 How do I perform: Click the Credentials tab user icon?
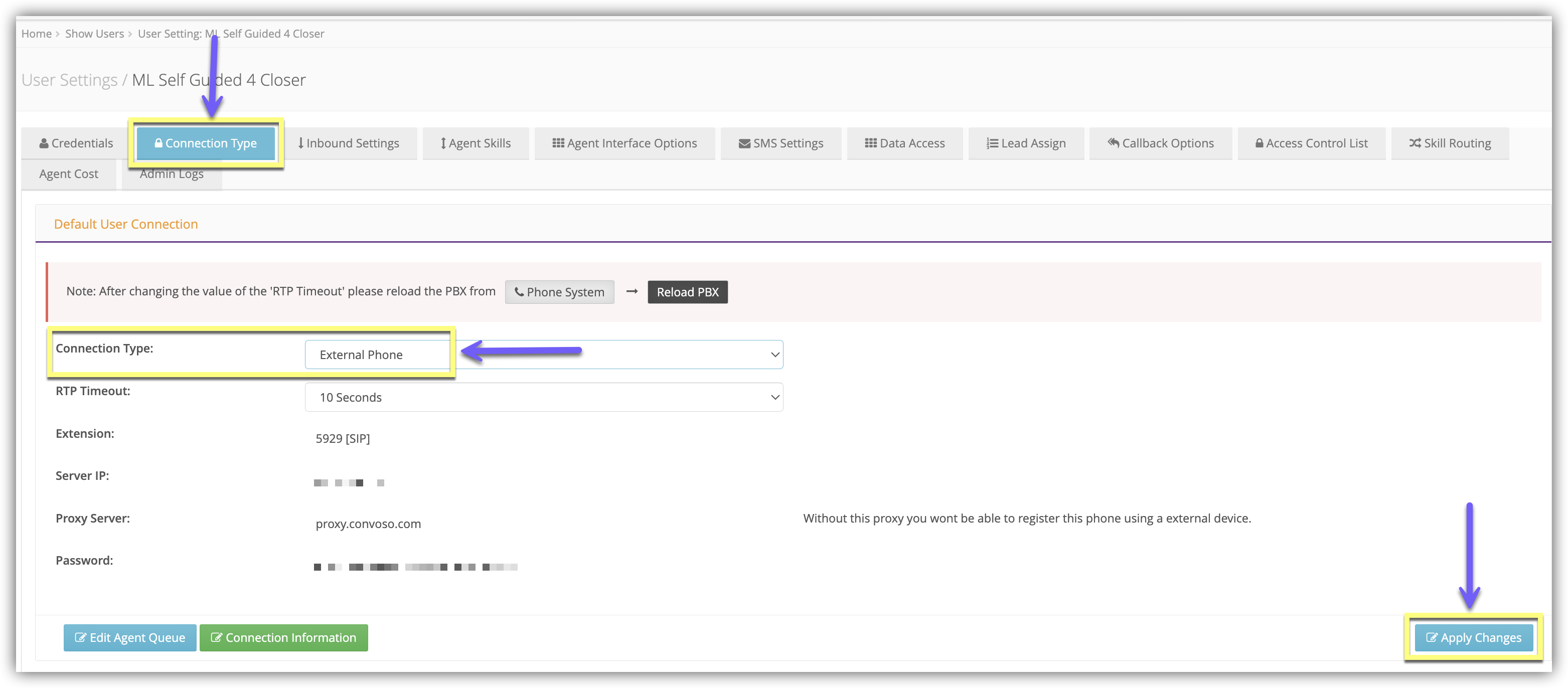44,143
